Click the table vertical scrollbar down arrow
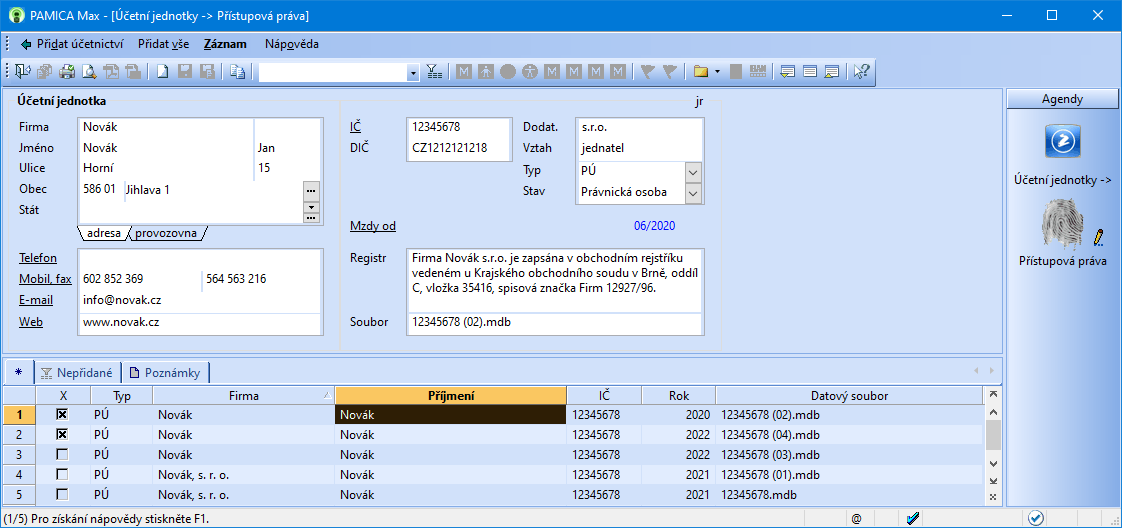This screenshot has width=1122, height=528. (x=992, y=464)
